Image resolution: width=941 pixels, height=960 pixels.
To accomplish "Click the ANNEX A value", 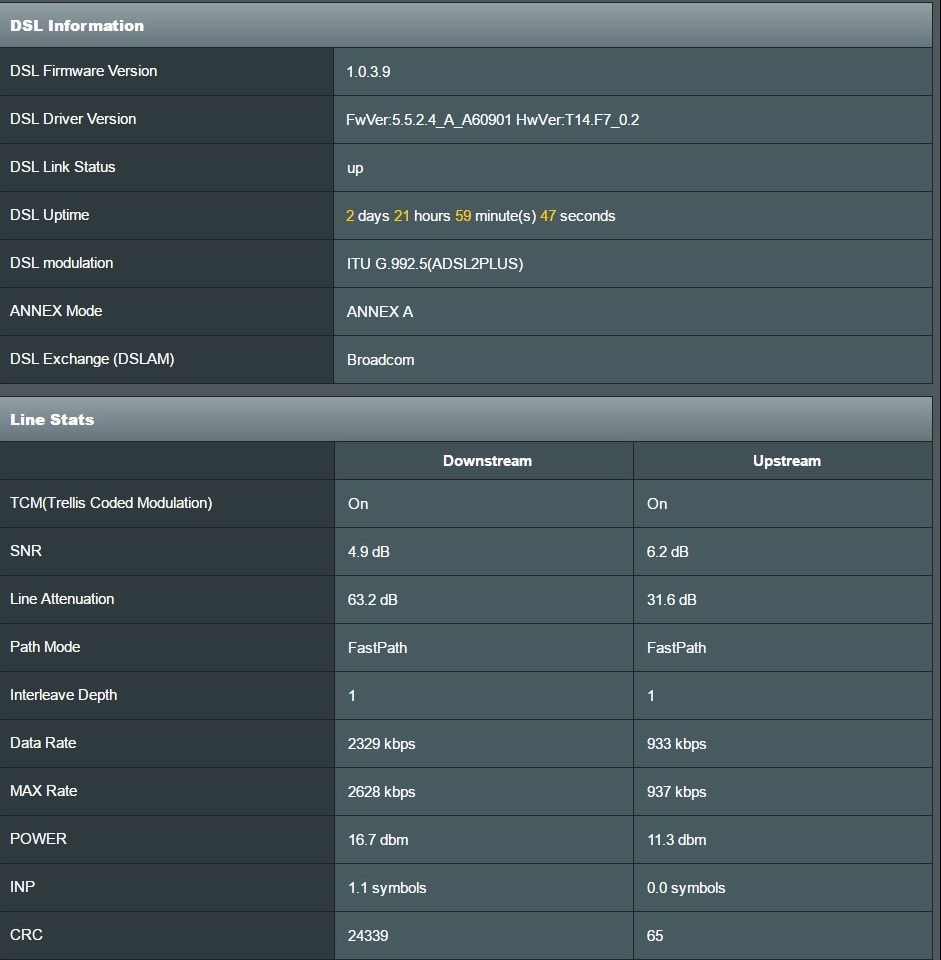I will click(379, 312).
